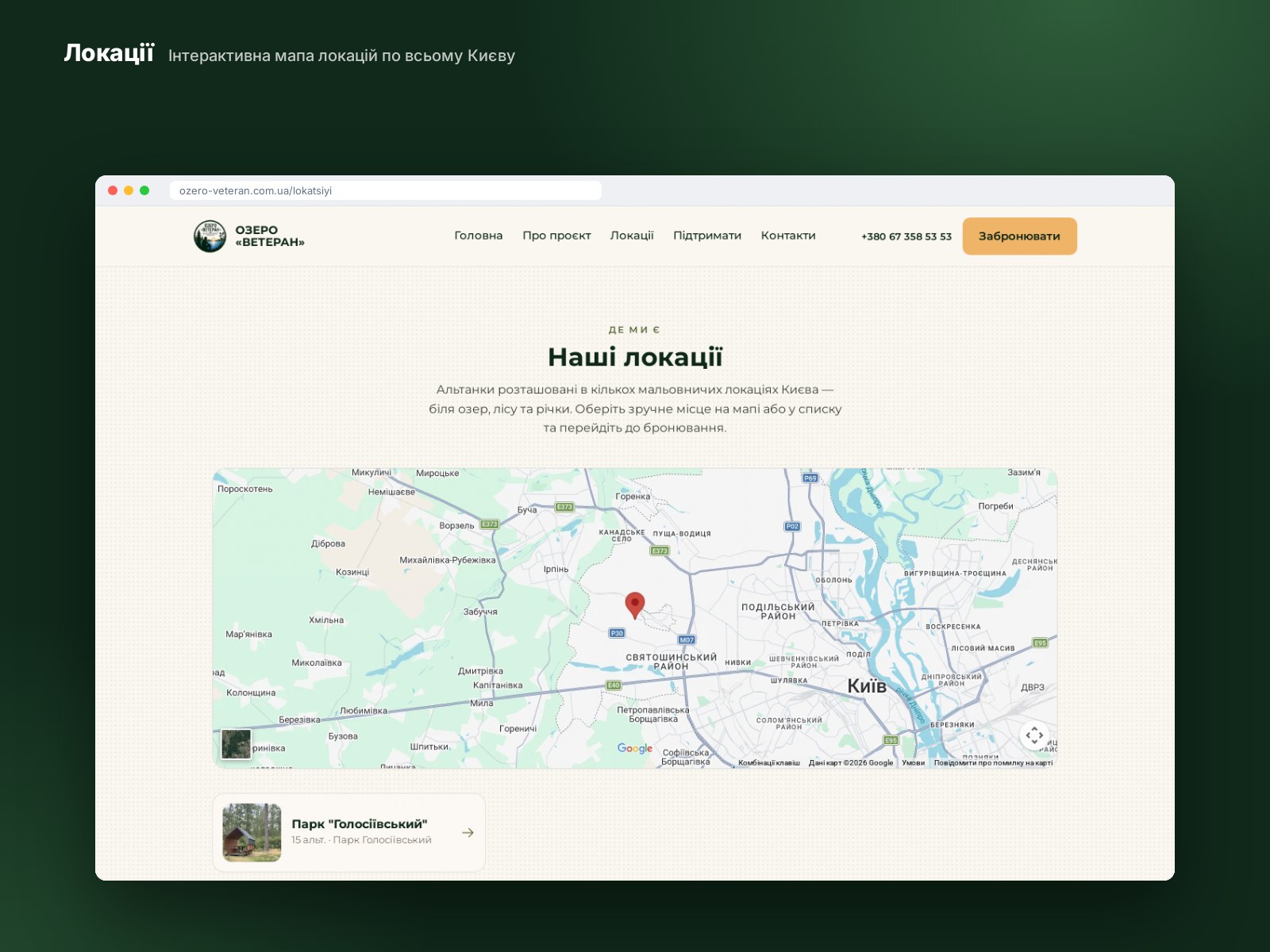The width and height of the screenshot is (1270, 952).
Task: Click the Вигурівщина-Троєщина map label
Action: 955,574
